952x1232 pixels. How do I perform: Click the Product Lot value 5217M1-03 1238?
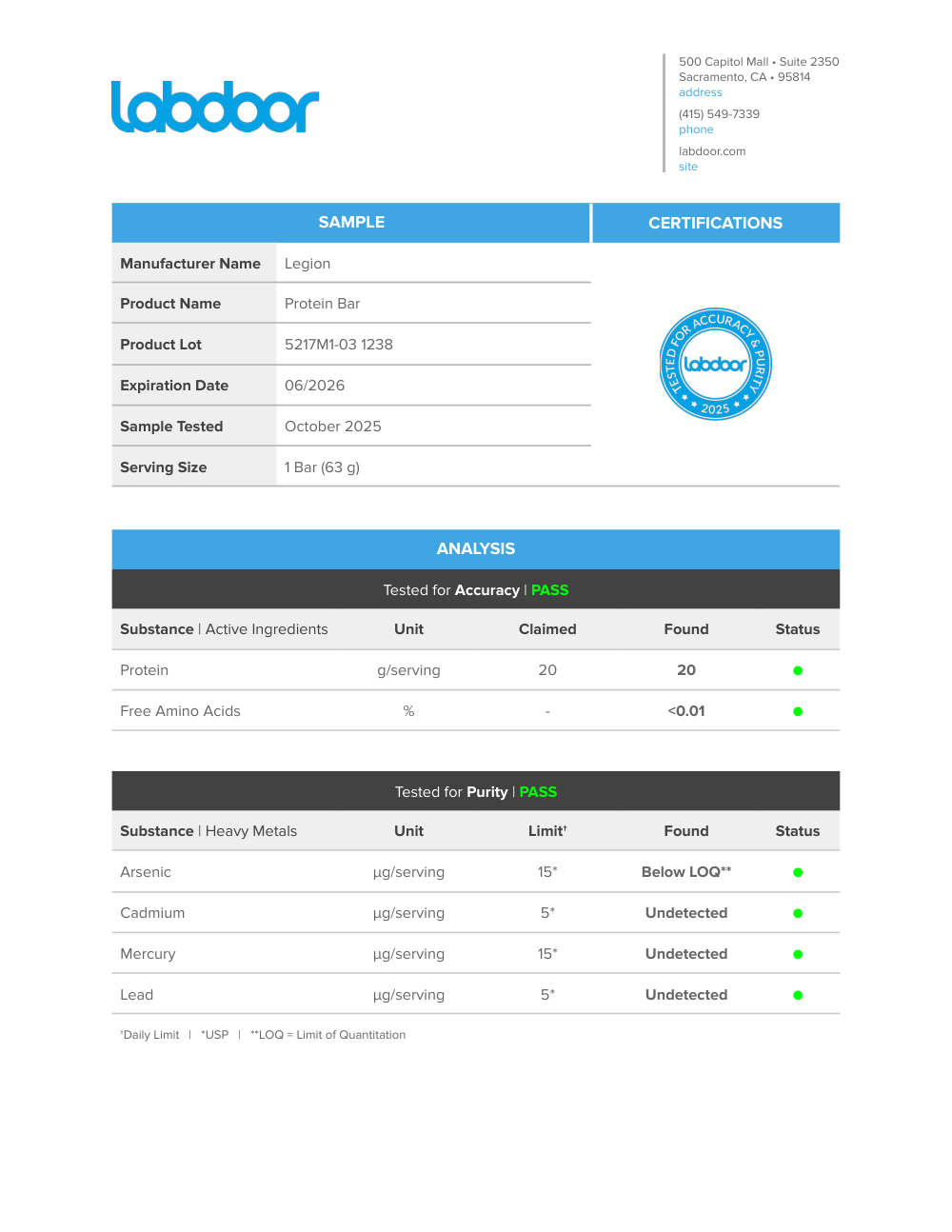339,345
